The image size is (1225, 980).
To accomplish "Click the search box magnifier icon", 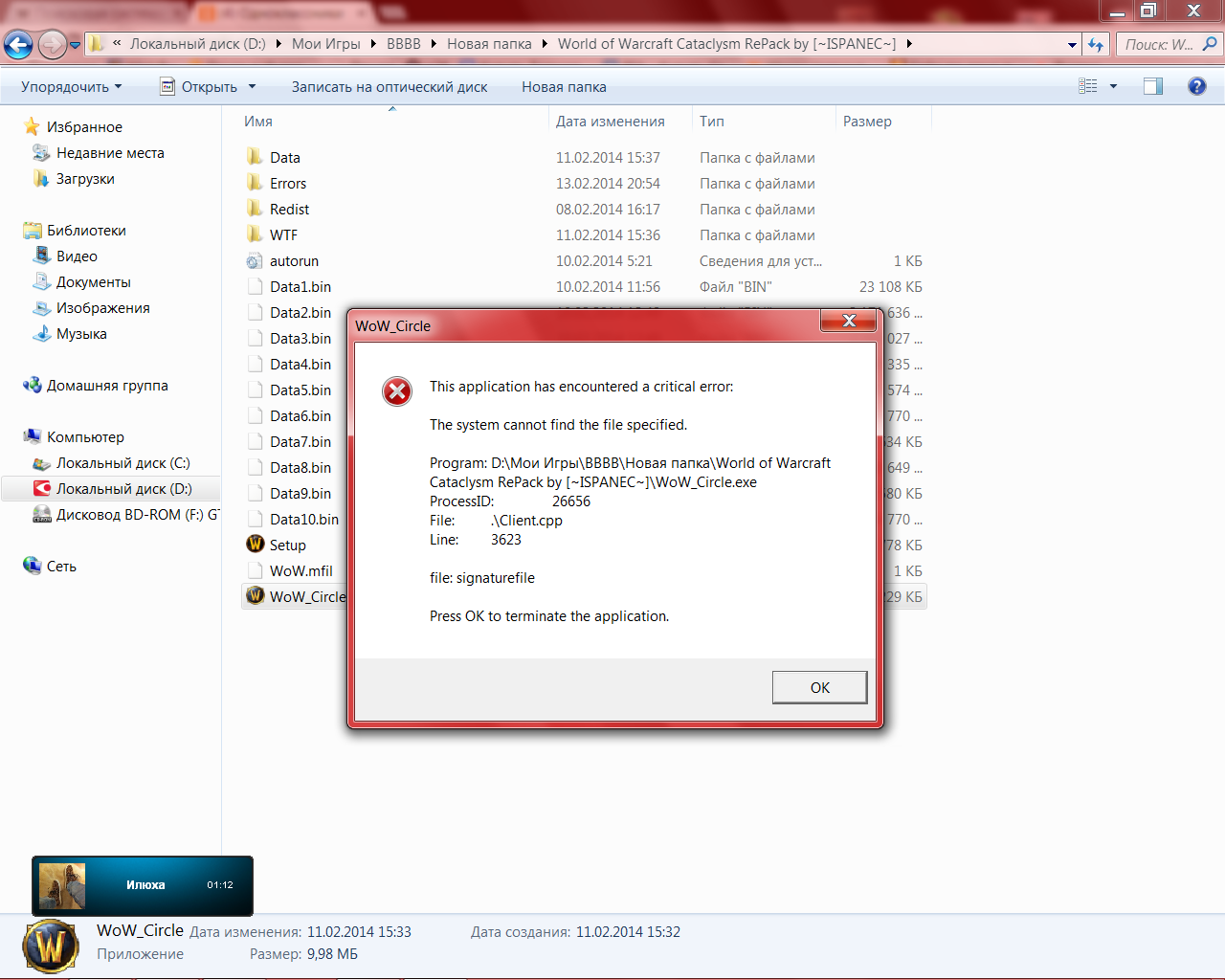I will (1210, 44).
